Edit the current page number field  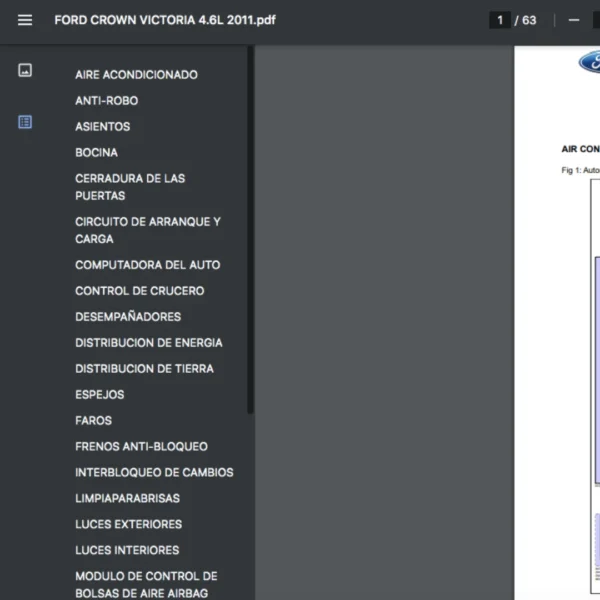(500, 20)
